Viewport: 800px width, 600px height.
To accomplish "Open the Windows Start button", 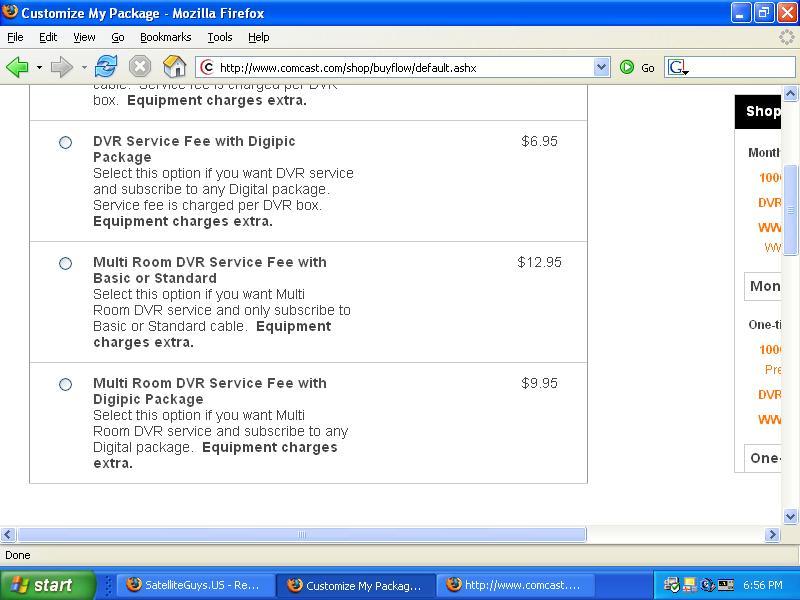I will pyautogui.click(x=47, y=585).
